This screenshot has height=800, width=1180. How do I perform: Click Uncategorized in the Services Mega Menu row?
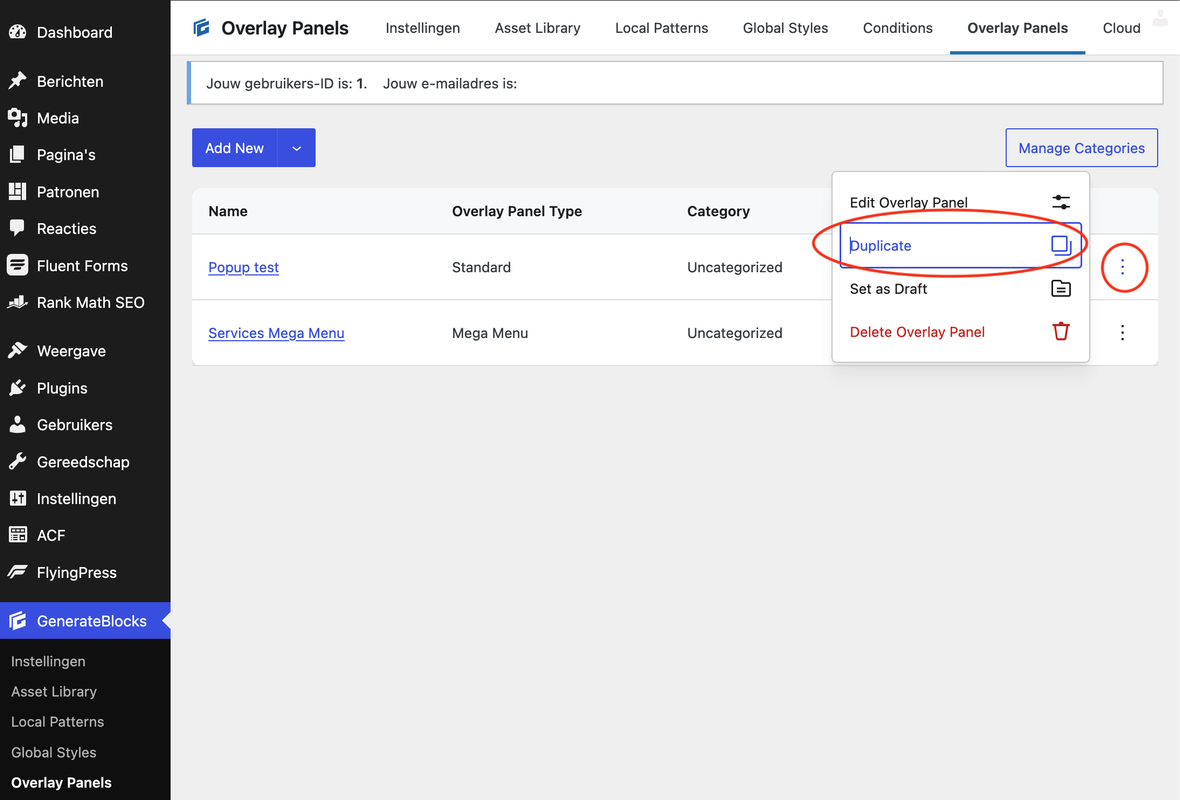point(734,333)
